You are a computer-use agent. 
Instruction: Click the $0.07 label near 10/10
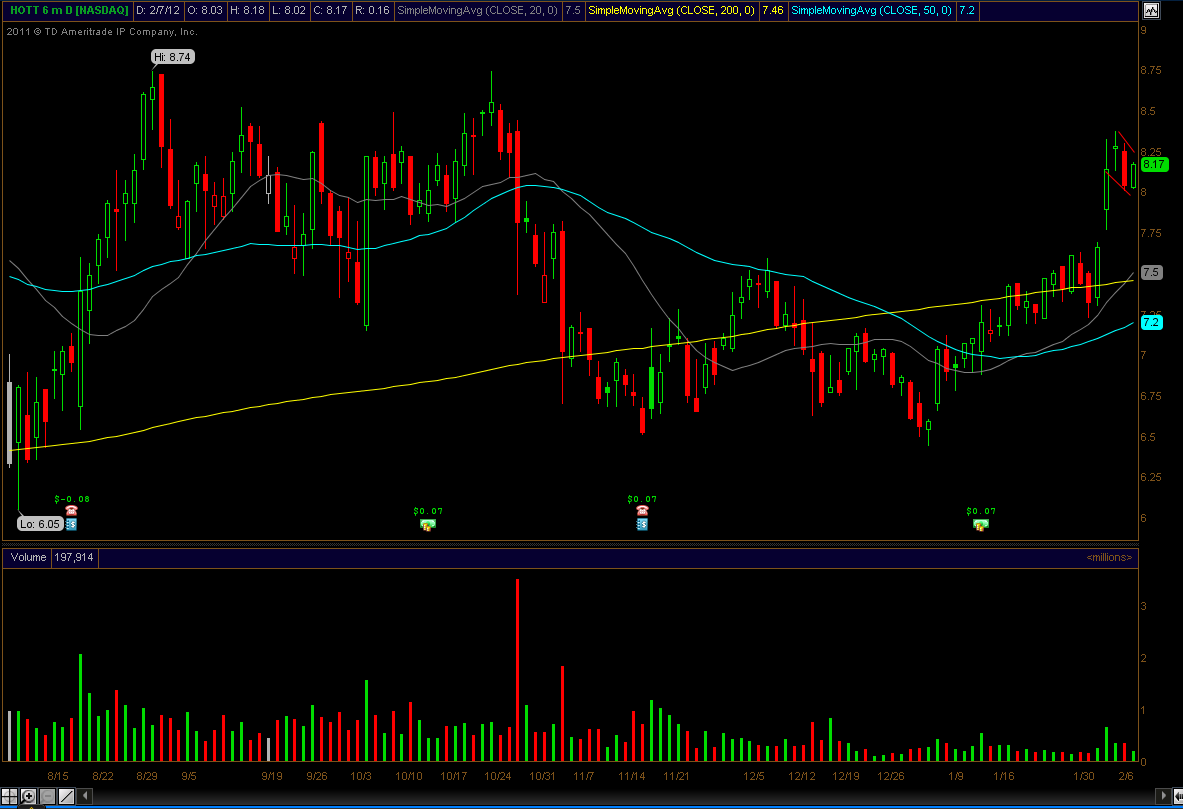[x=428, y=511]
